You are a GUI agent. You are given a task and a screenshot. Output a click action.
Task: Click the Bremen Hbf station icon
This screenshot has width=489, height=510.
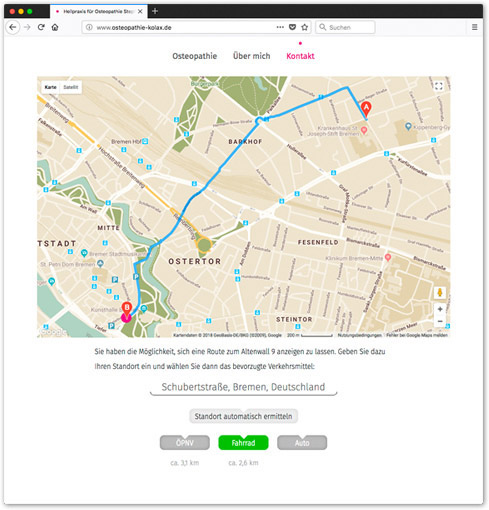point(145,141)
